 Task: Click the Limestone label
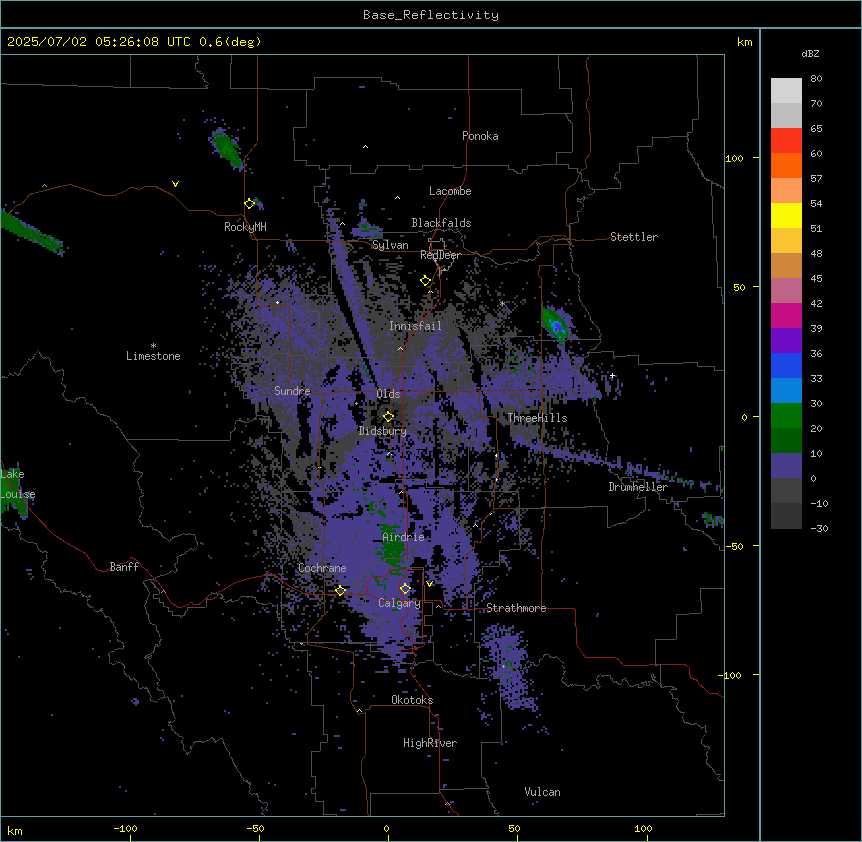(153, 356)
